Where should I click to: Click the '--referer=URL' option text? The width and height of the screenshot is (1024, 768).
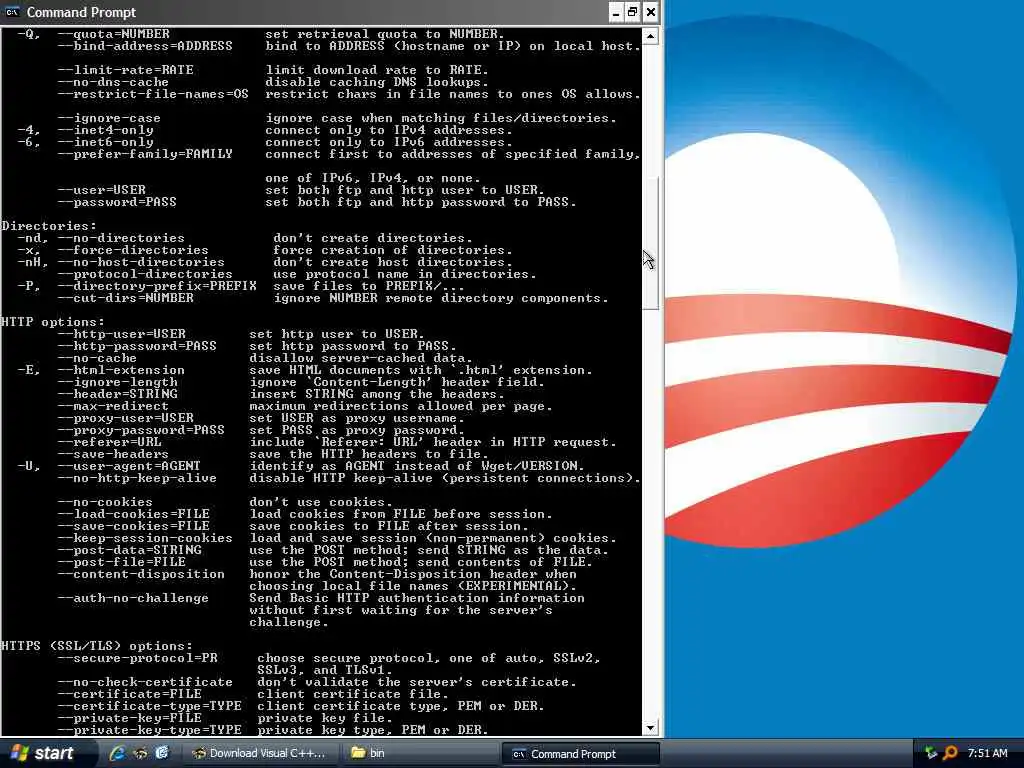(108, 442)
